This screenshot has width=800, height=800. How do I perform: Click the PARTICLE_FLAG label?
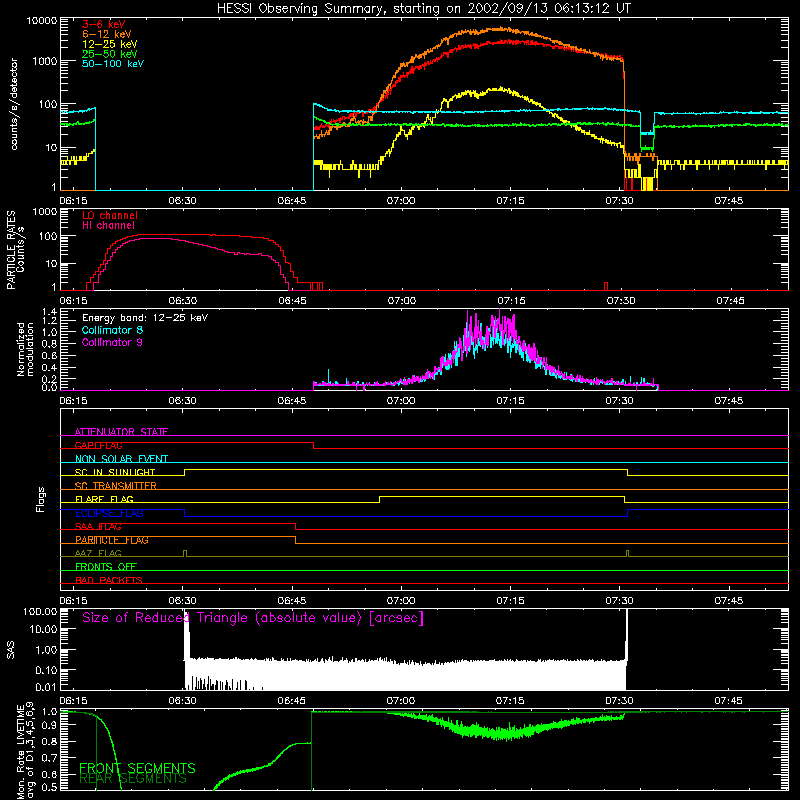click(x=112, y=540)
